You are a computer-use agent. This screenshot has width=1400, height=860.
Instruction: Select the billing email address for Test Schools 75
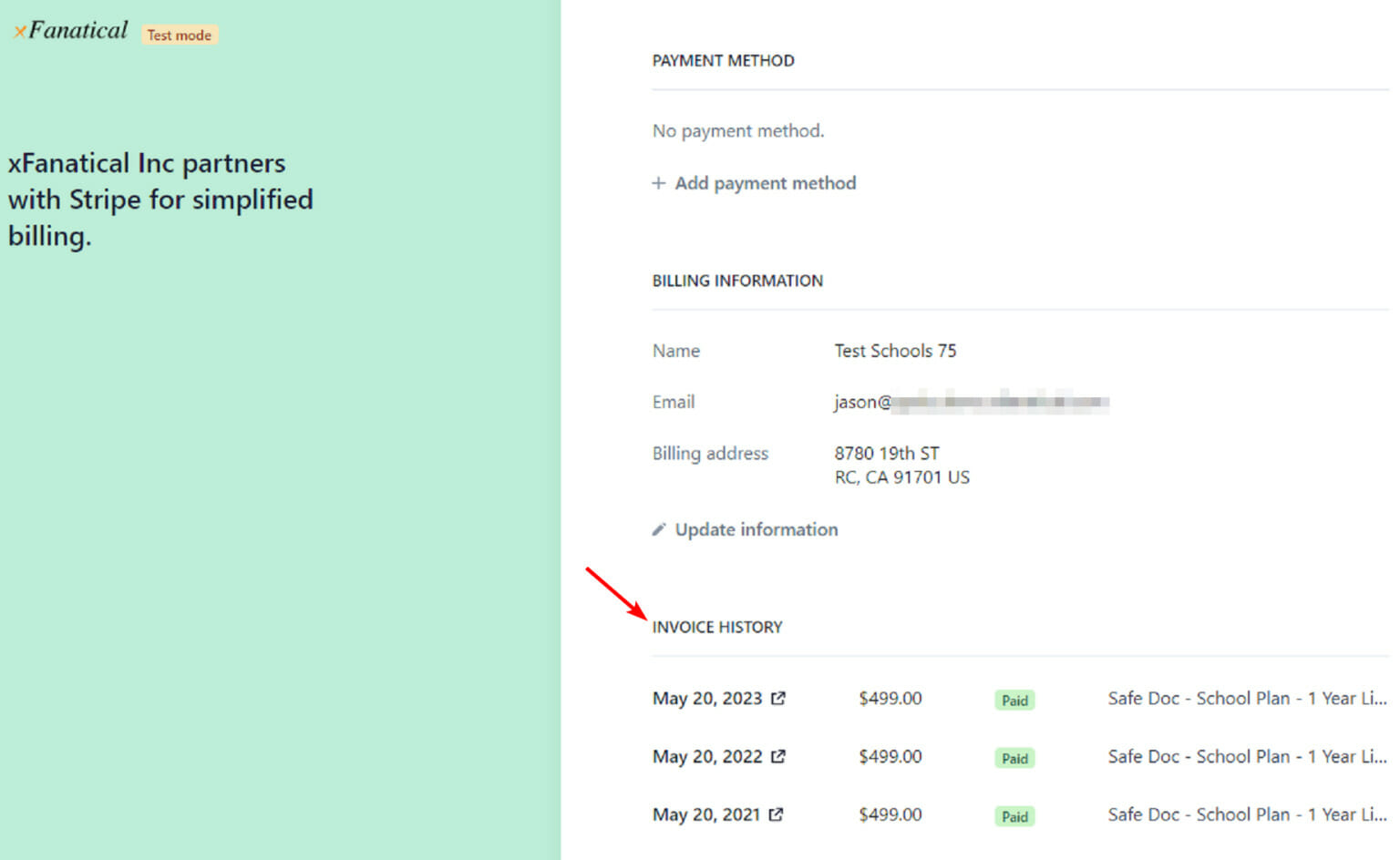coord(971,402)
